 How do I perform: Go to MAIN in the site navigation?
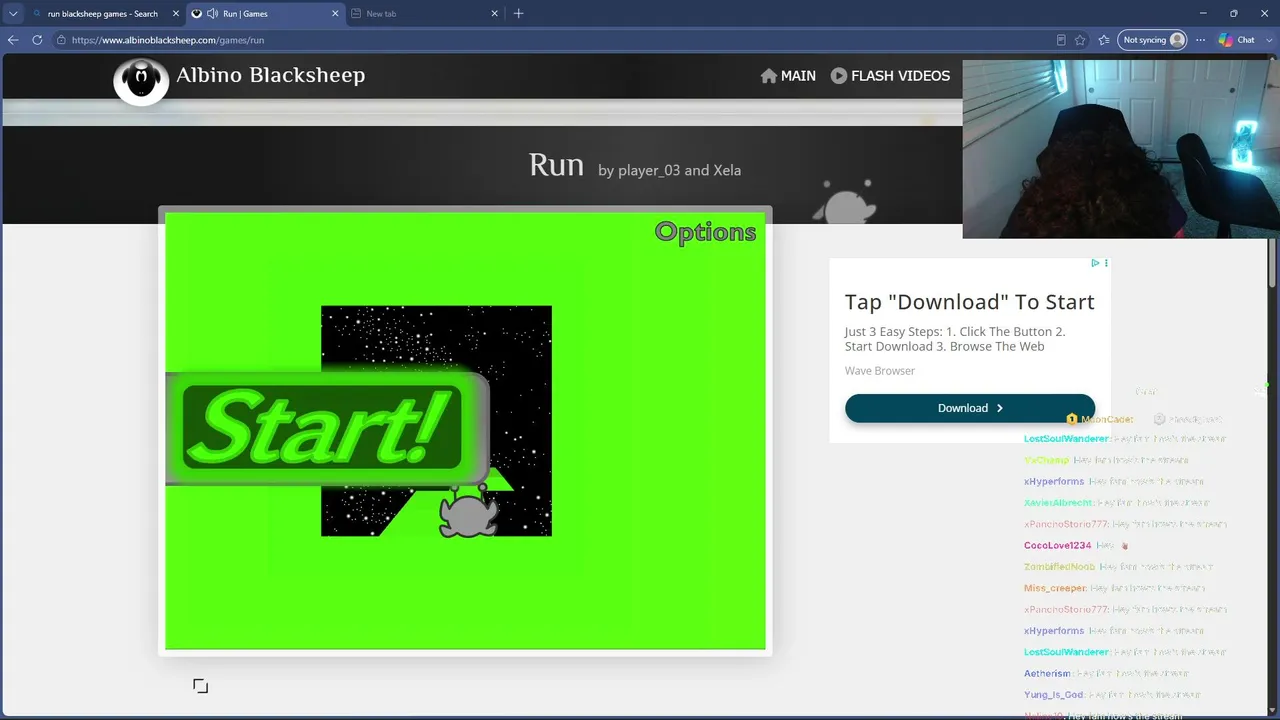(788, 75)
